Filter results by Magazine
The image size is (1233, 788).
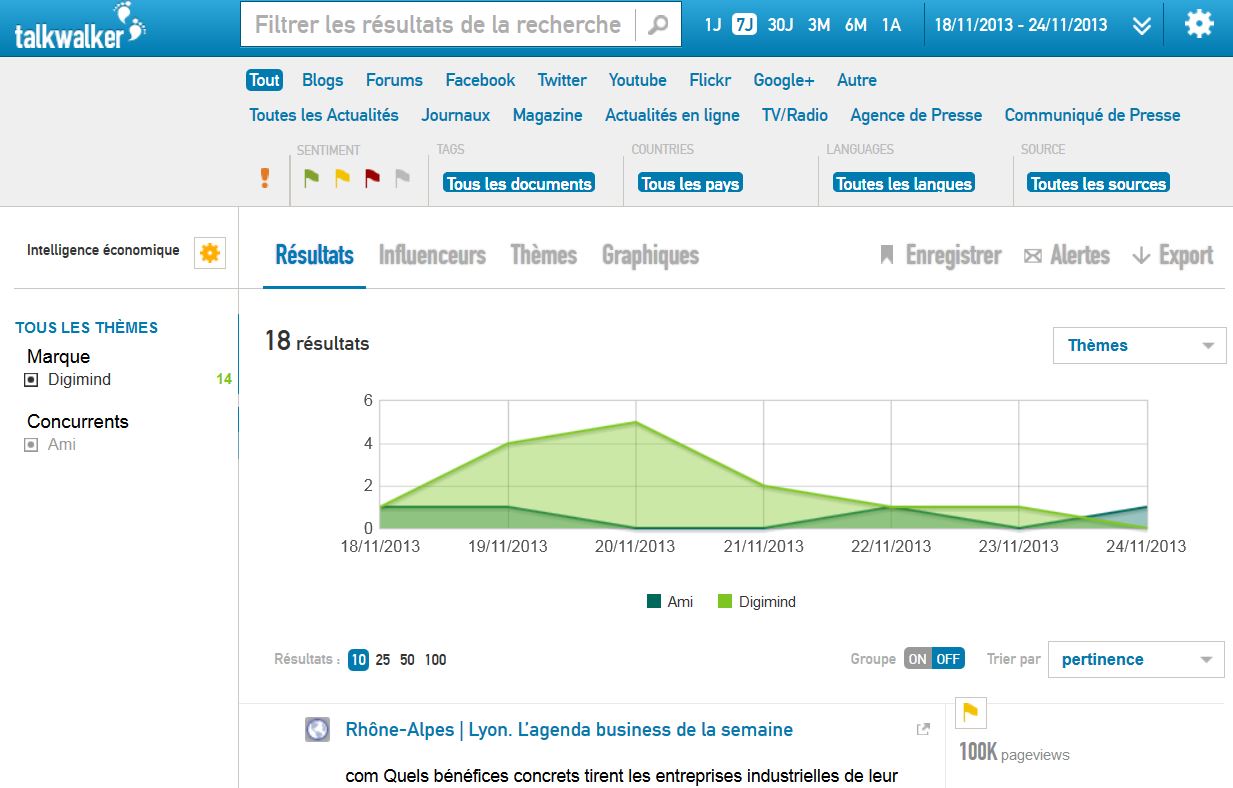(x=547, y=115)
